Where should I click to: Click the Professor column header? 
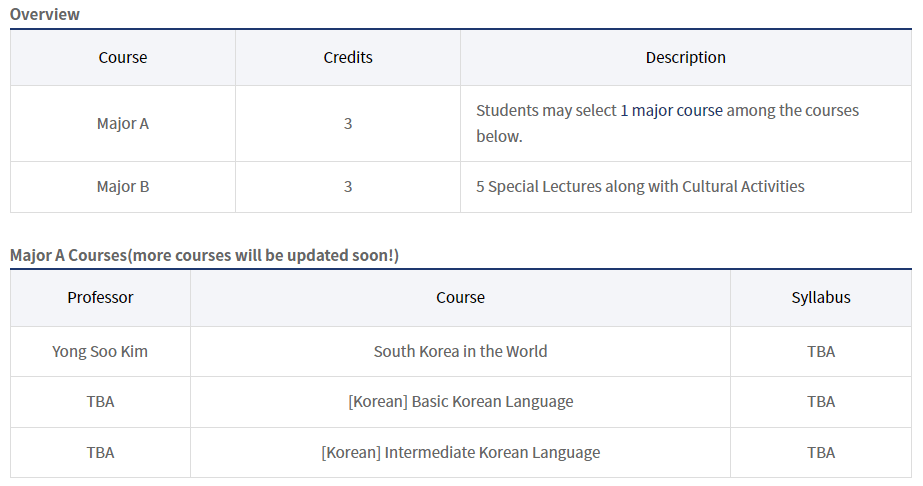coord(100,298)
